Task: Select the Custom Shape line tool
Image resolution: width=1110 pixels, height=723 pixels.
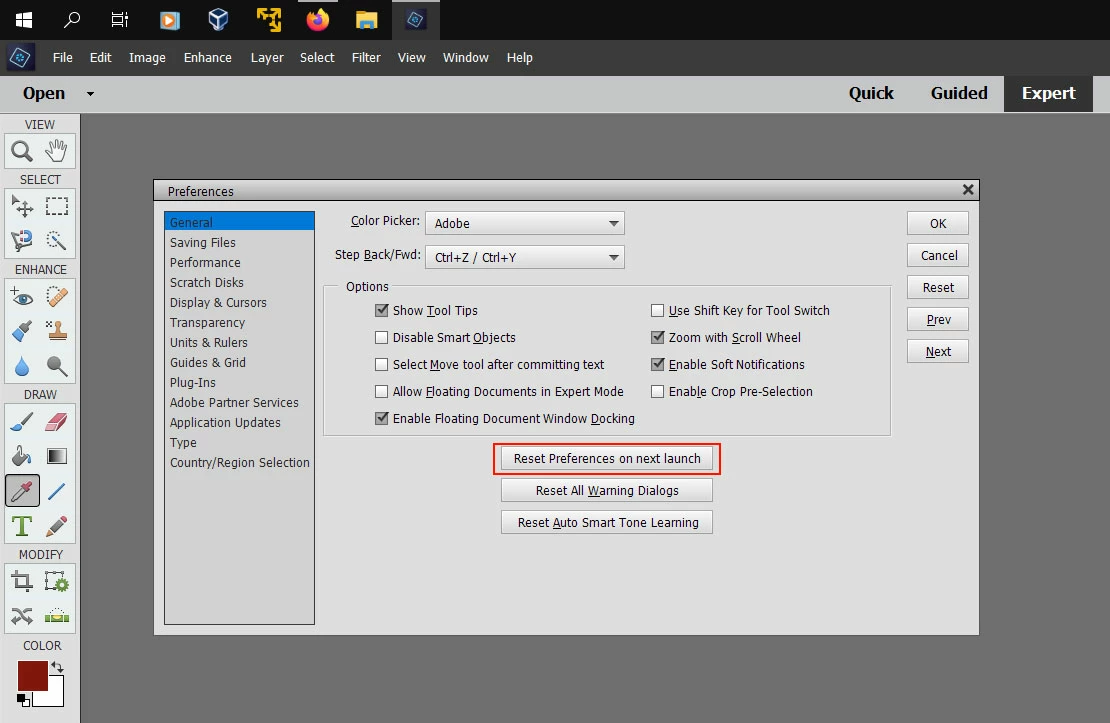Action: point(57,490)
